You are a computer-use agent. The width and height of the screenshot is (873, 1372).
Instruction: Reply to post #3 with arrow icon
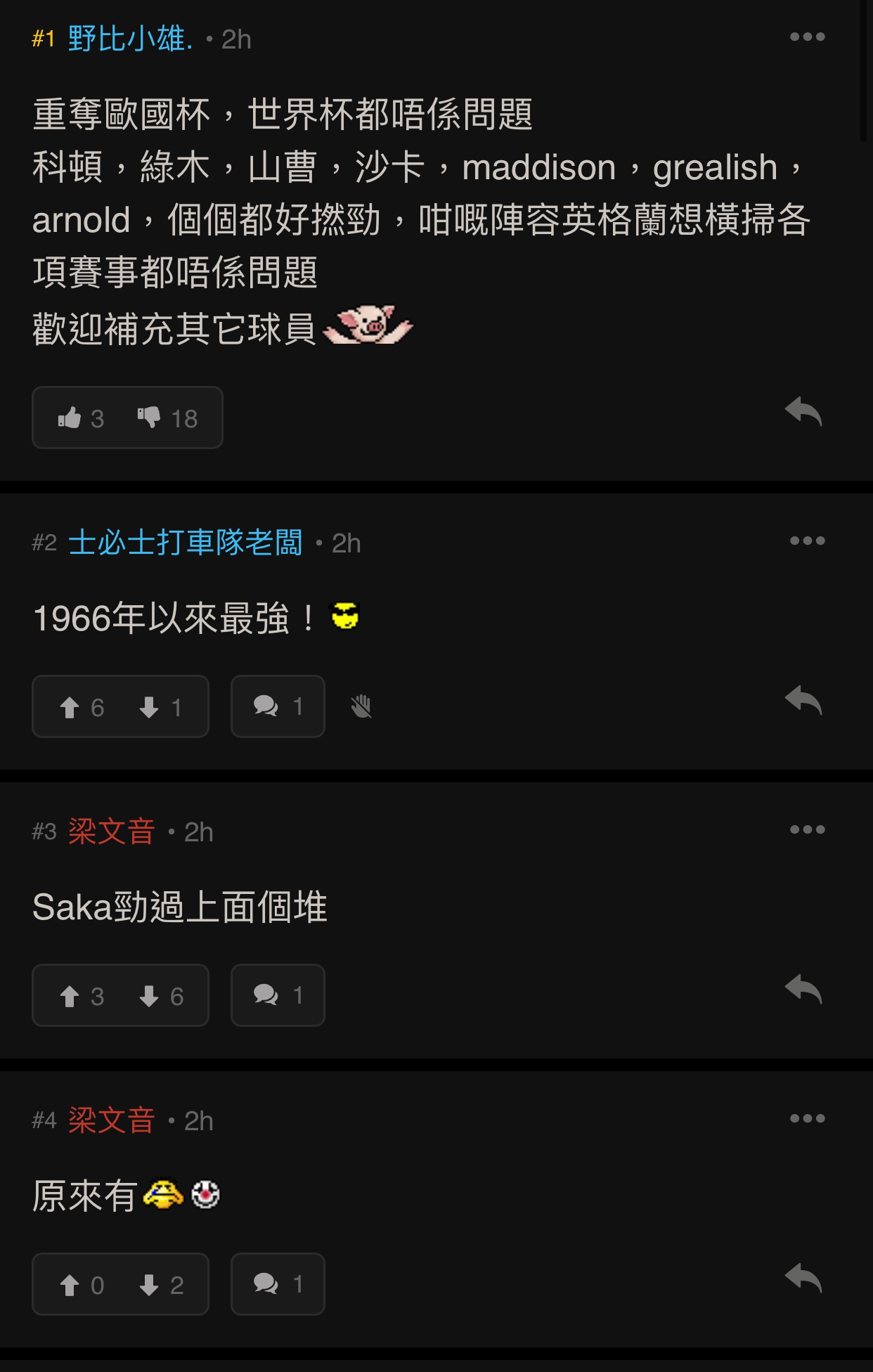pos(803,989)
